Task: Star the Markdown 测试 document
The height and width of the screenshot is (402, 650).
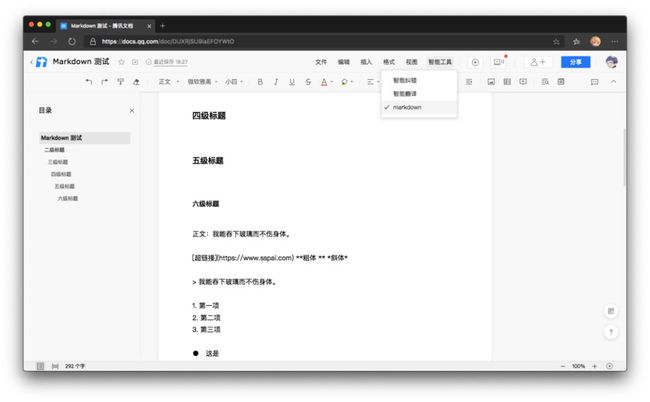Action: point(121,62)
